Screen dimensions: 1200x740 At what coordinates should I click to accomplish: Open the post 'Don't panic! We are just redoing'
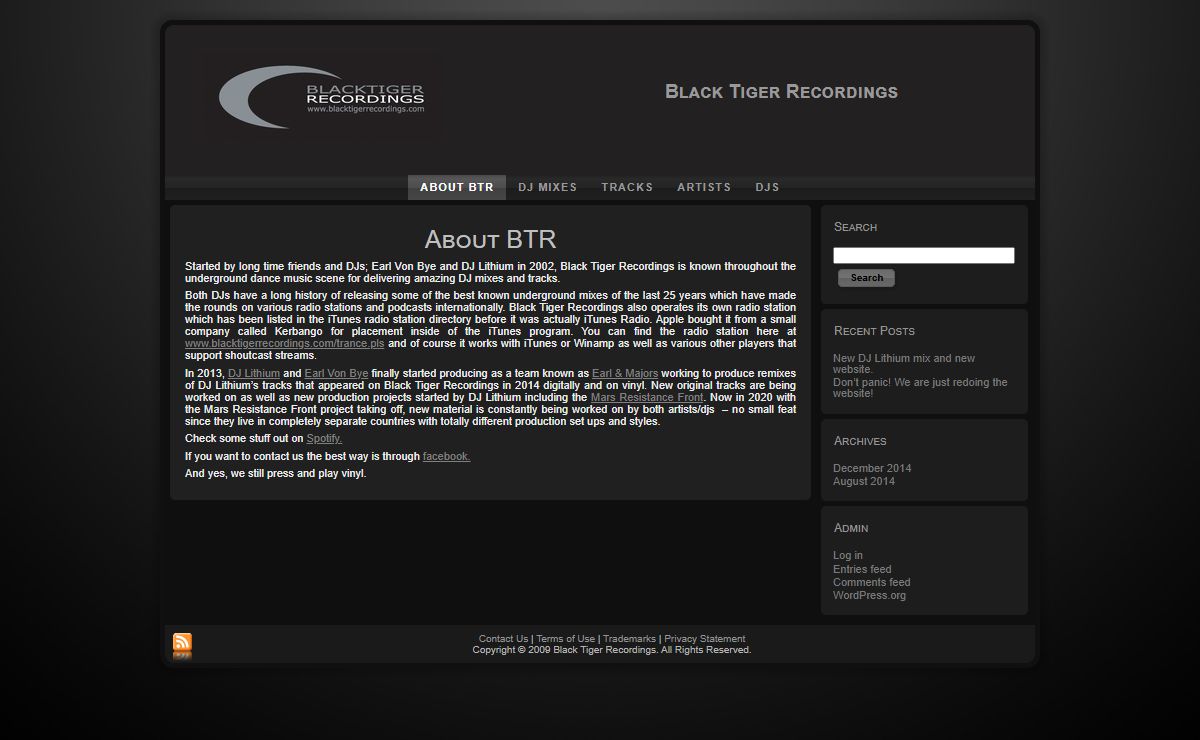(x=920, y=388)
